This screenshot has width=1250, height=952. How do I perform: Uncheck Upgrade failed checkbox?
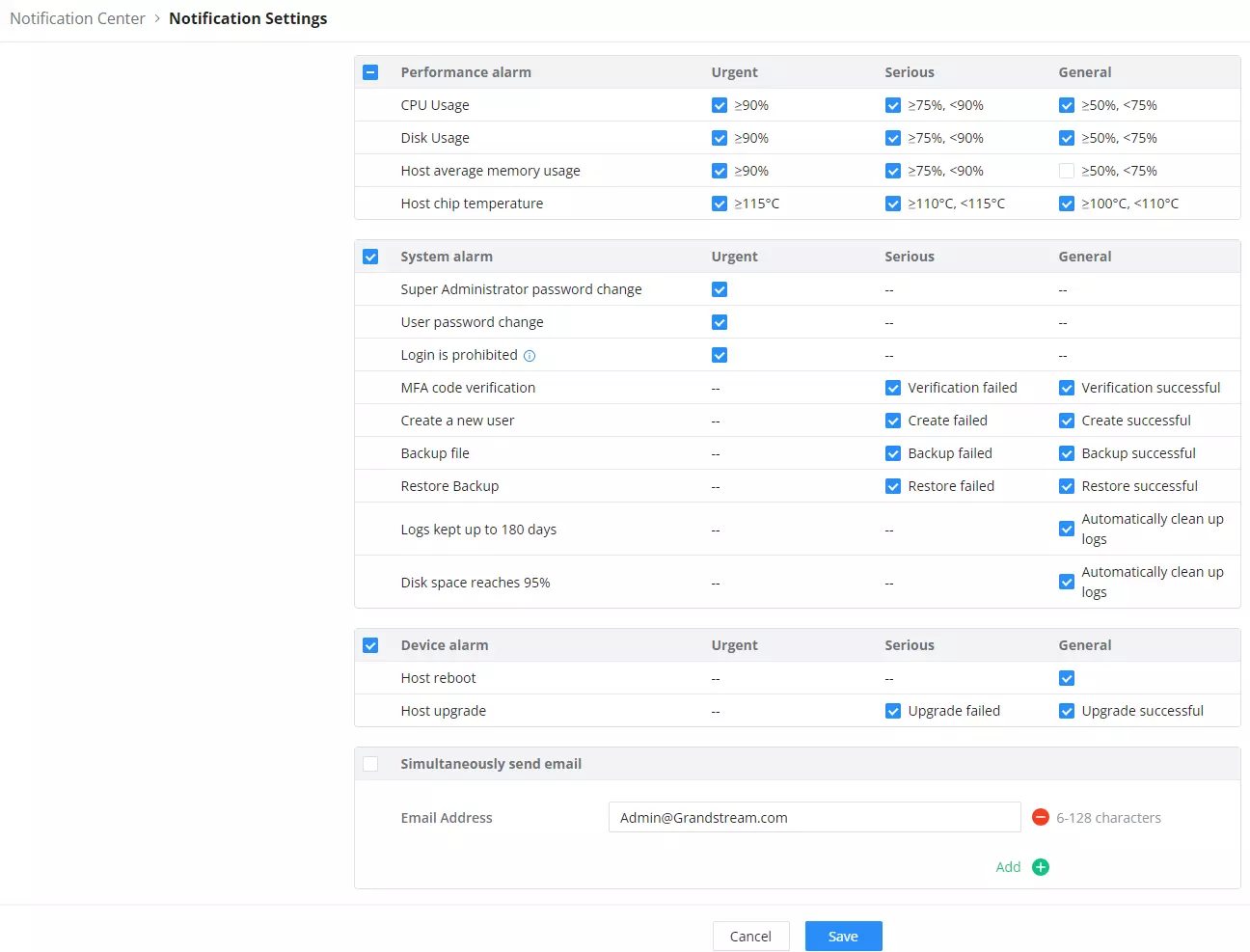pyautogui.click(x=893, y=711)
